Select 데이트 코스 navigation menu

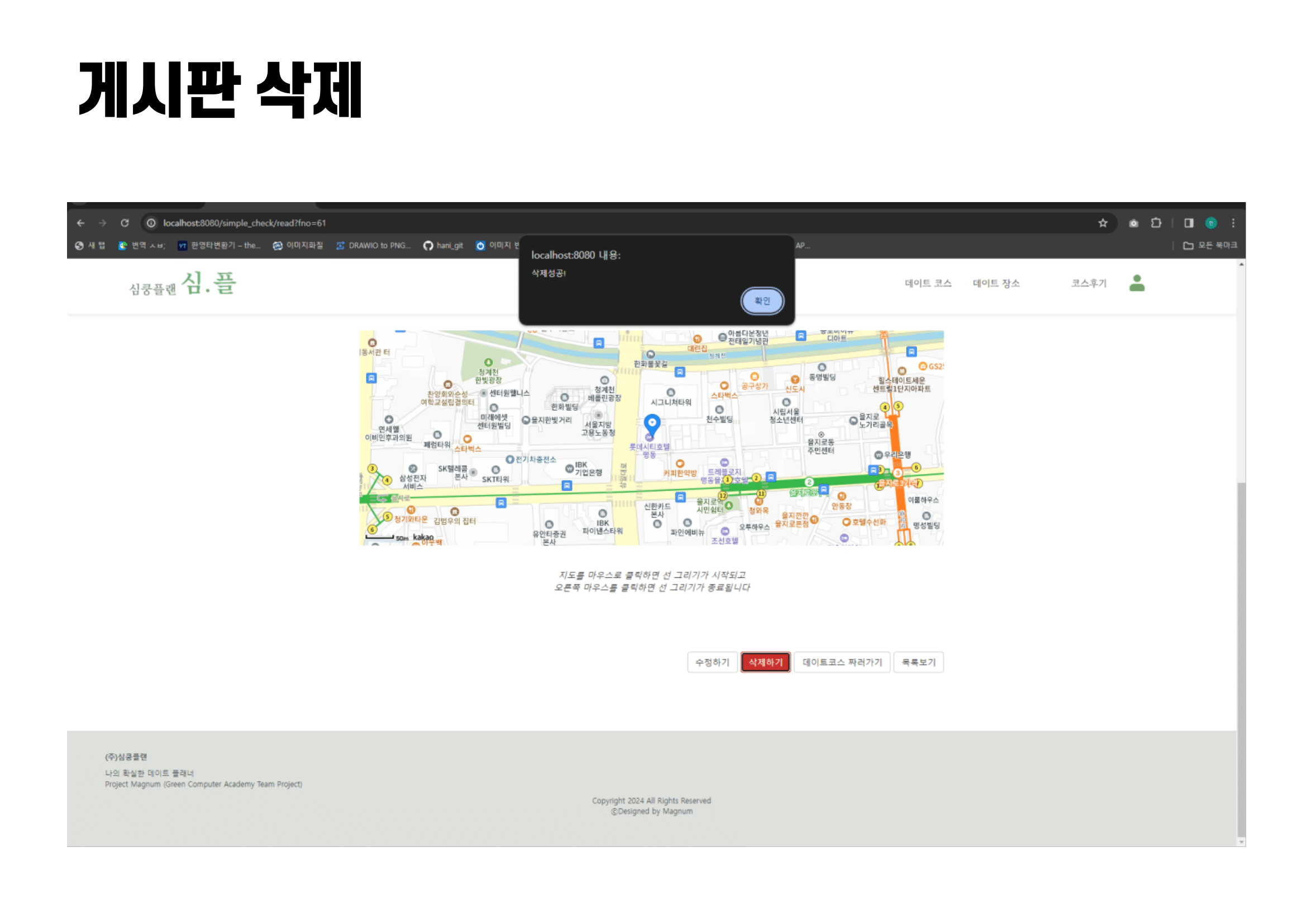[928, 284]
